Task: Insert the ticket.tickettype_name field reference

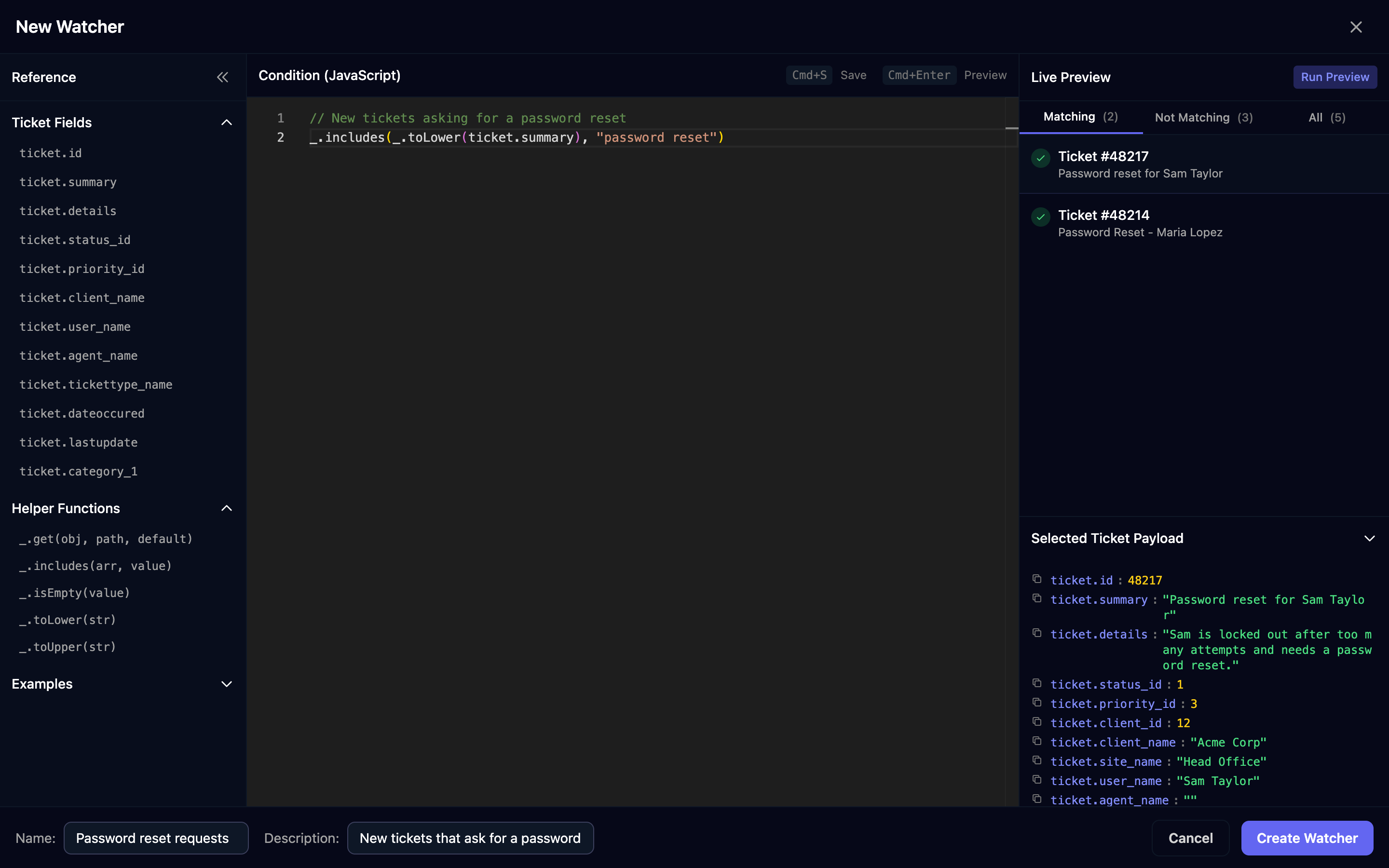Action: (x=96, y=385)
